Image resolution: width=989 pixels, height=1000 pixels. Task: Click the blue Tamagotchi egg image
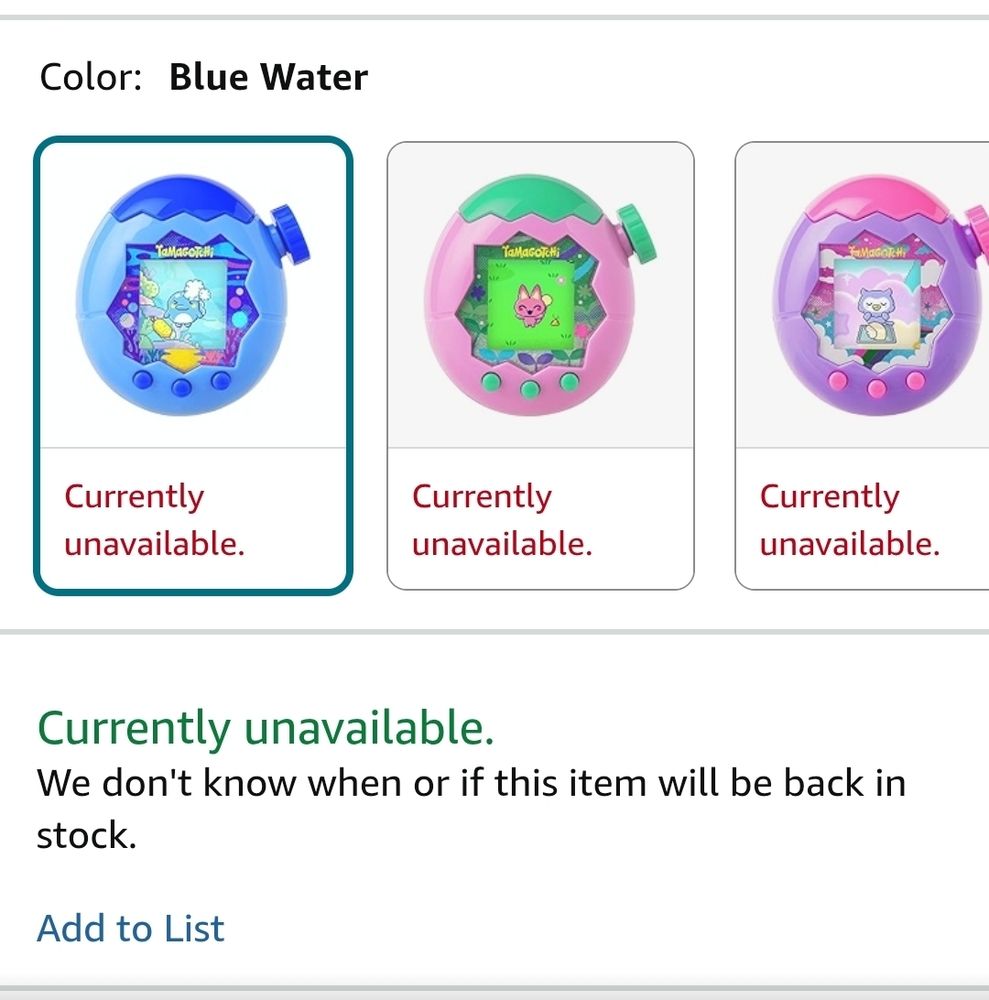[x=191, y=295]
